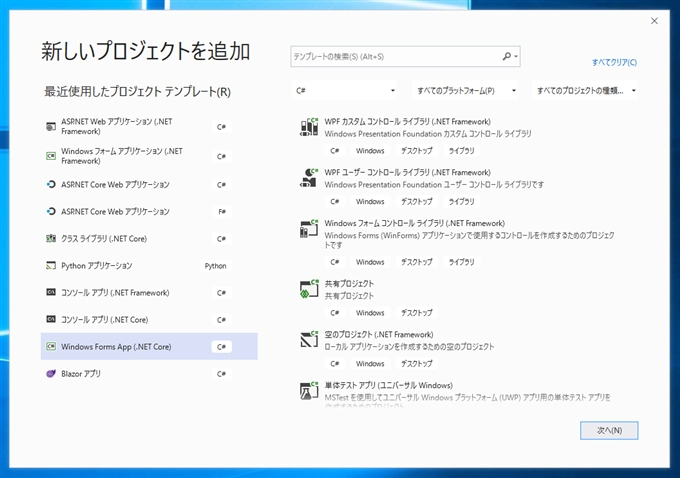The width and height of the screenshot is (680, 478).
Task: Select 'Windows フォーム コントロール ライブラリ' title
Action: (x=415, y=223)
